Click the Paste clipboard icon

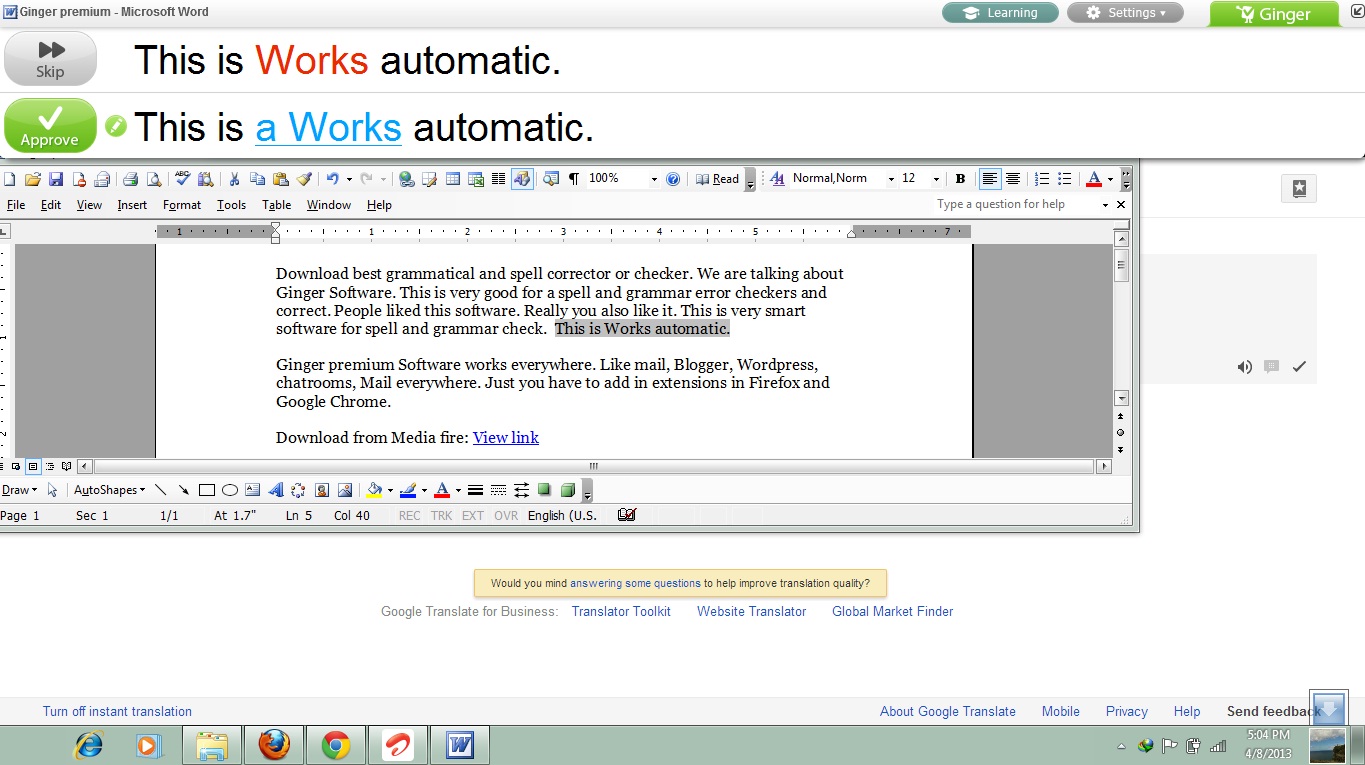pyautogui.click(x=281, y=179)
